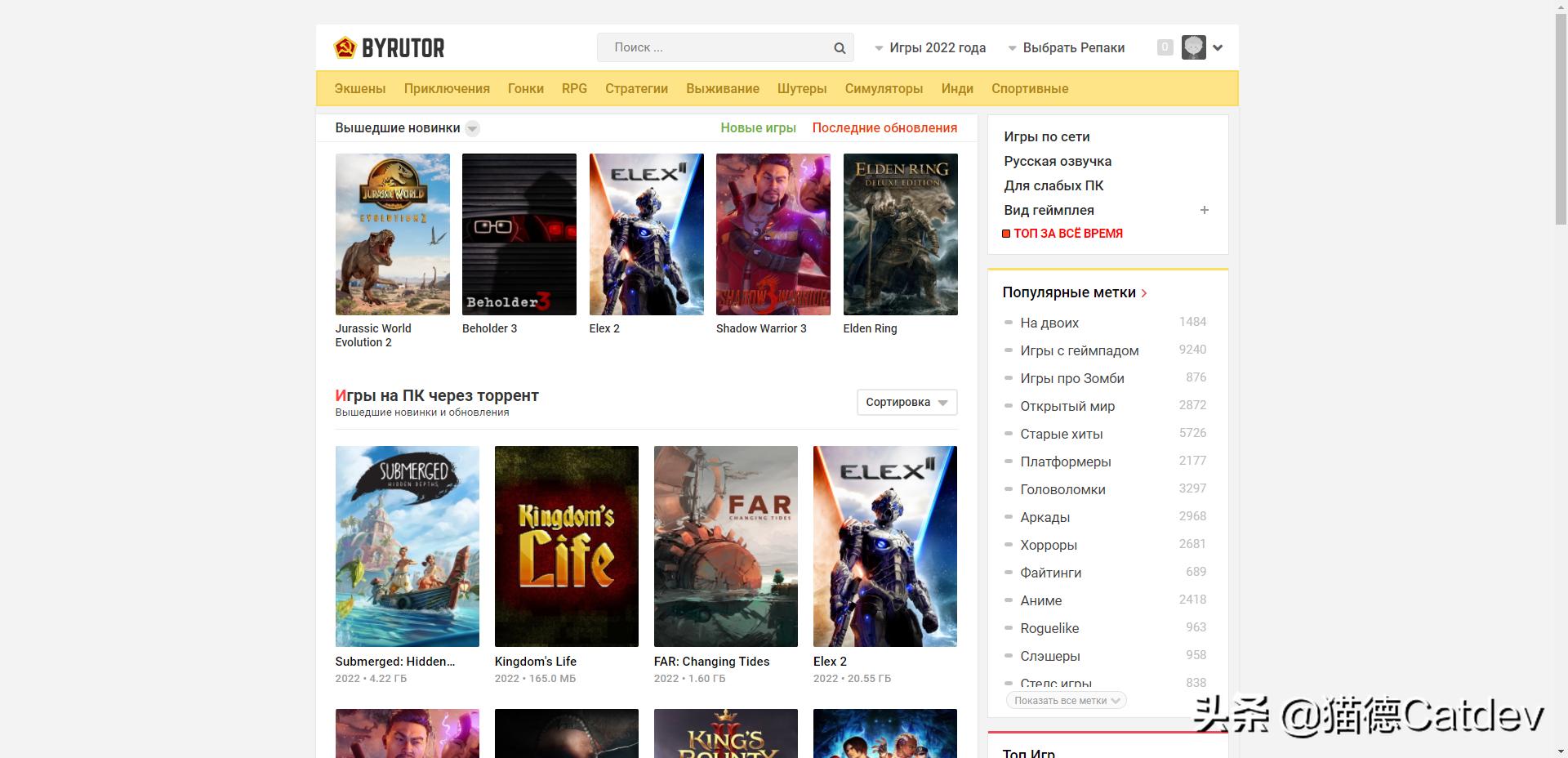The width and height of the screenshot is (1568, 758).
Task: Click the FAR: Changing Tides title link
Action: pyautogui.click(x=711, y=662)
